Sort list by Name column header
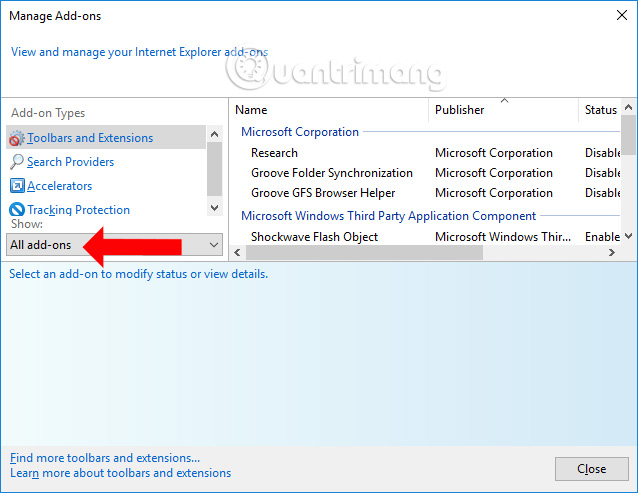The height and width of the screenshot is (493, 638). coord(330,110)
